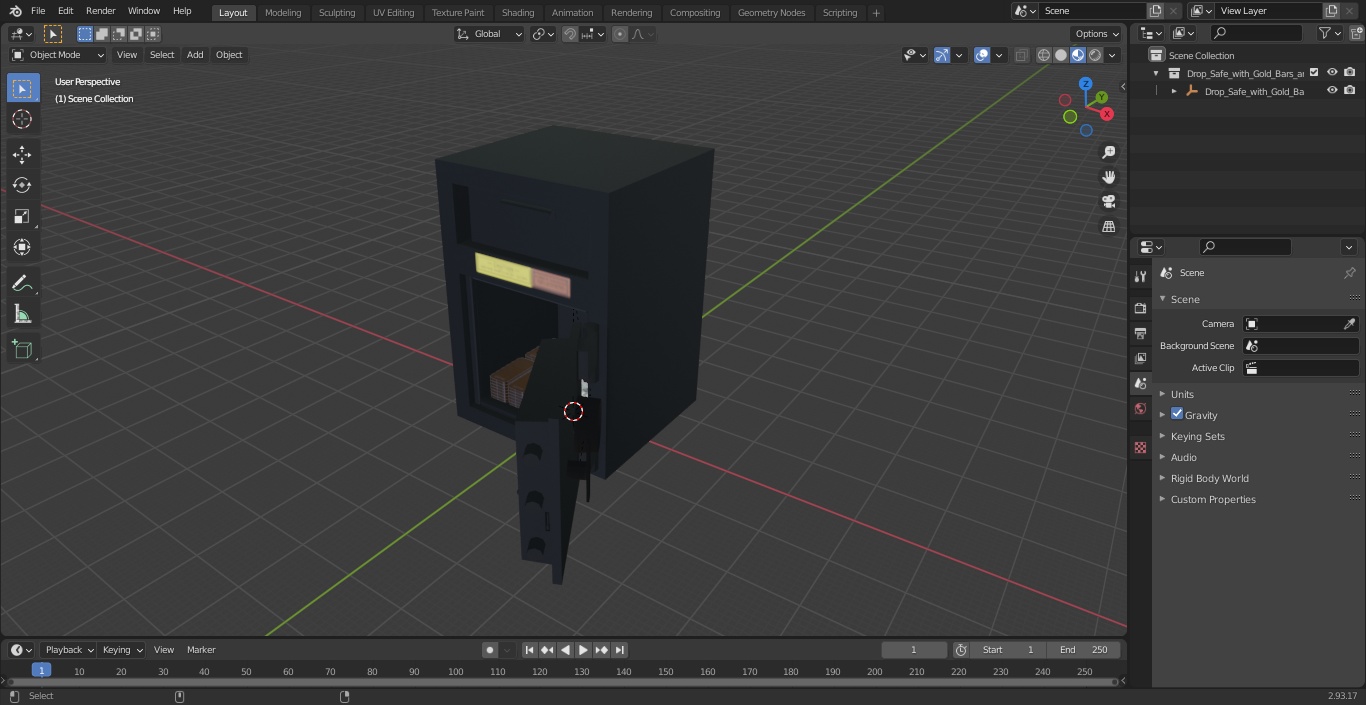Open the timeline Marker menu
This screenshot has width=1366, height=705.
[x=201, y=650]
